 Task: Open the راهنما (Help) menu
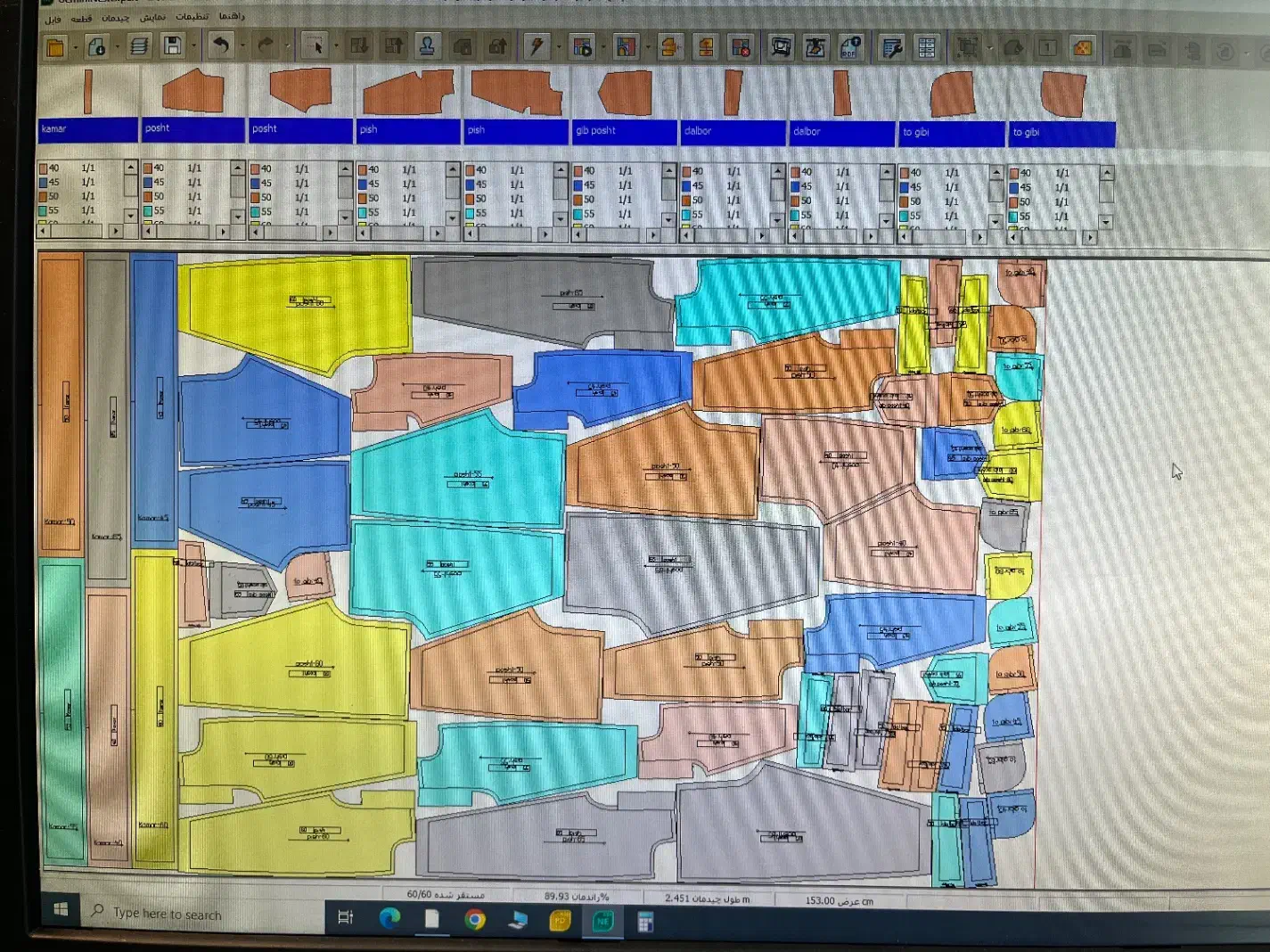tap(232, 16)
